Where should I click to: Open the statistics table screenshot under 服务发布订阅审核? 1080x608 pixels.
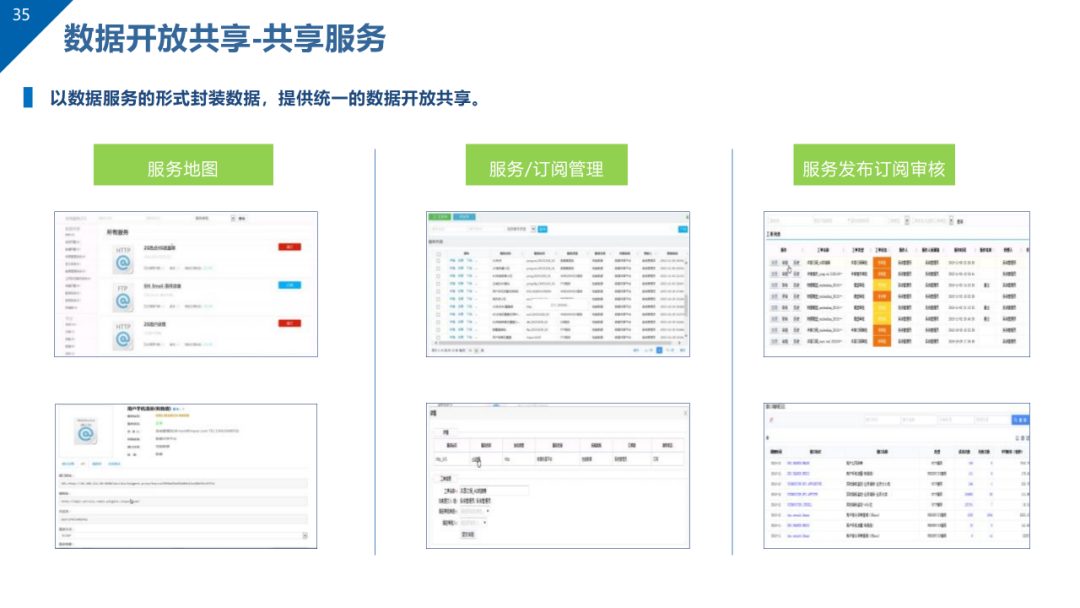click(897, 476)
